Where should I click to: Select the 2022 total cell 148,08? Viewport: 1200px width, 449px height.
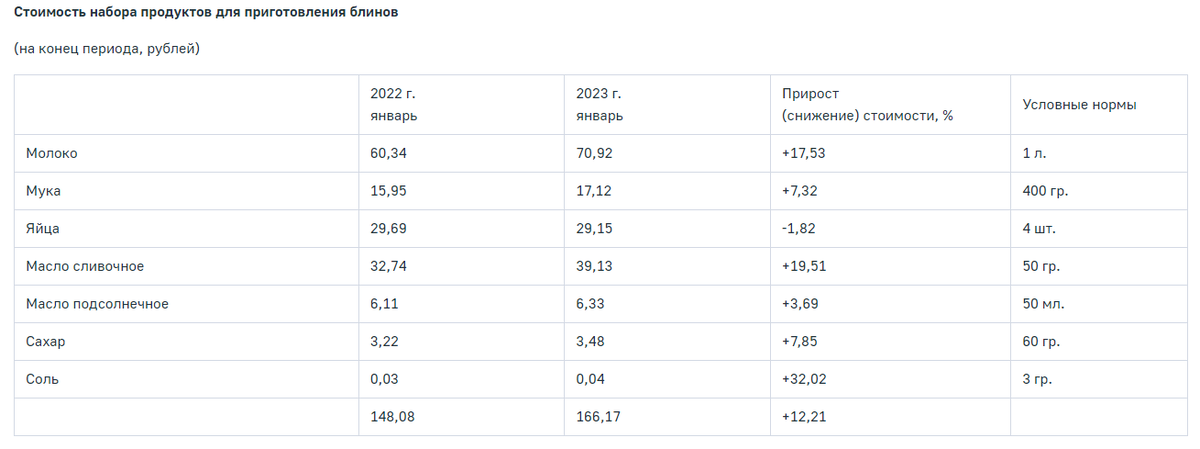pos(392,417)
